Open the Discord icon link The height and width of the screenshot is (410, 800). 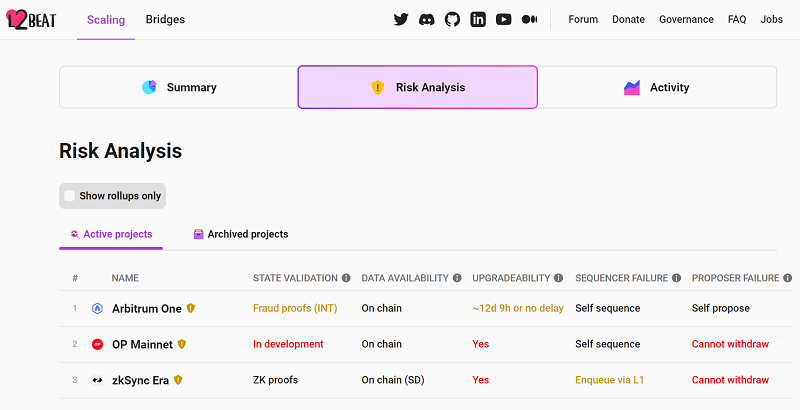[x=427, y=19]
